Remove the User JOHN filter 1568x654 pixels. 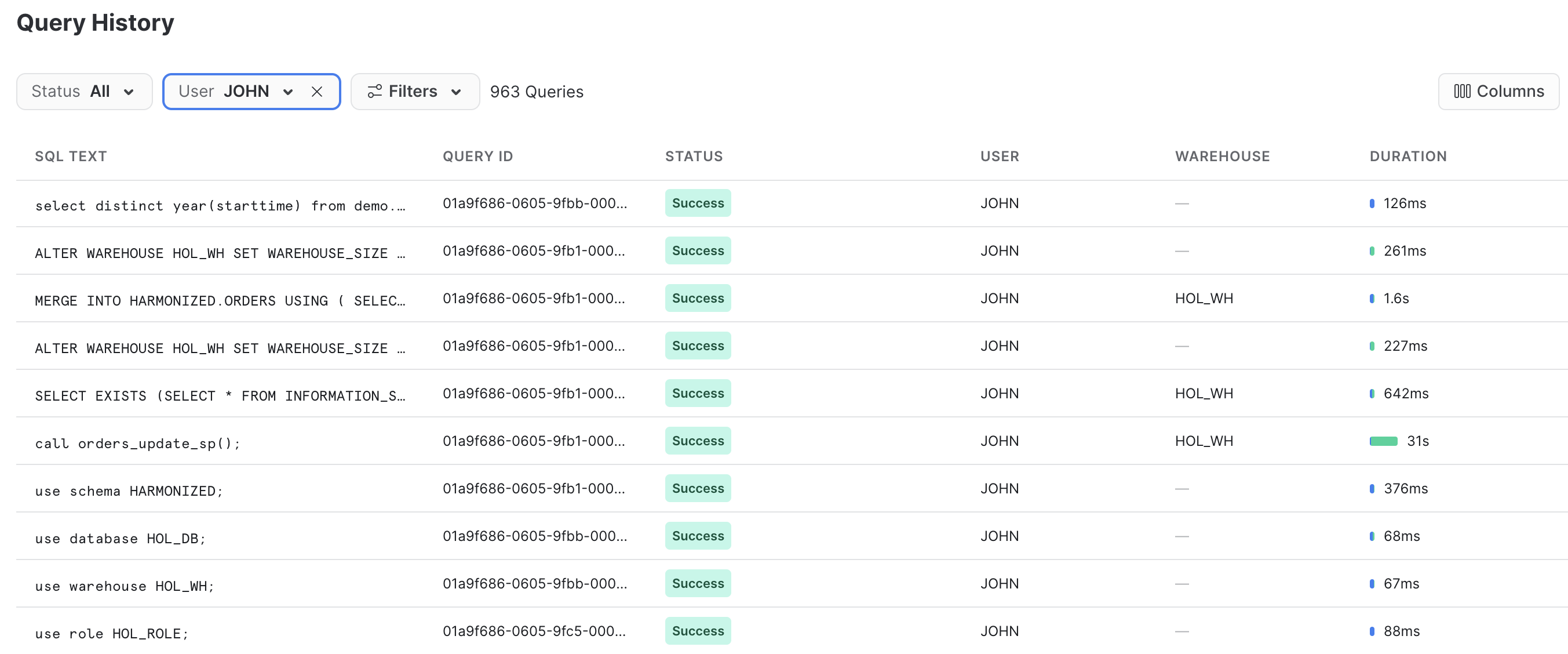(317, 92)
